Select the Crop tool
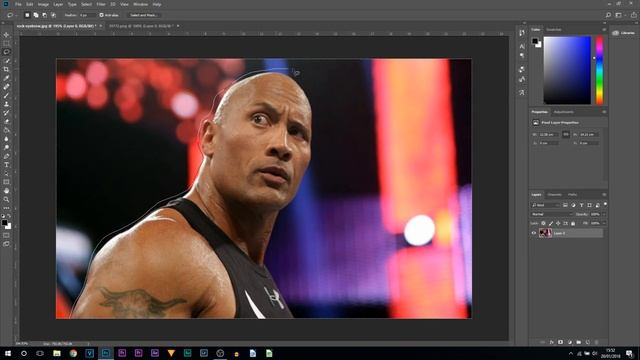Image resolution: width=640 pixels, height=360 pixels. pos(6,69)
